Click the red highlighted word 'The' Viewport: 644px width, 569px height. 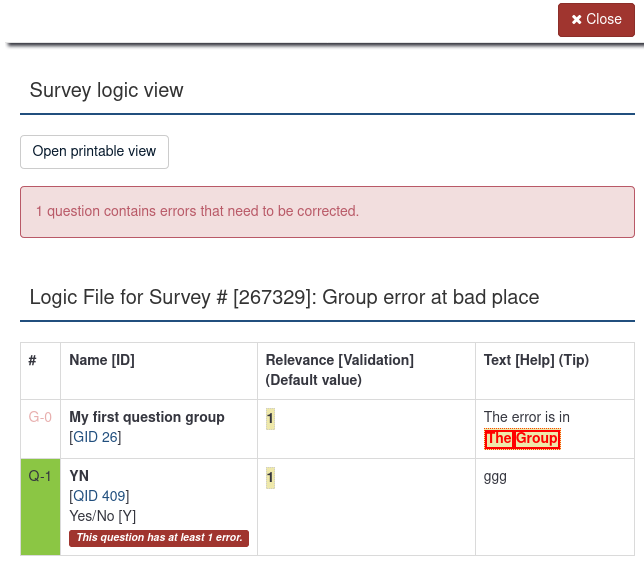(x=498, y=439)
